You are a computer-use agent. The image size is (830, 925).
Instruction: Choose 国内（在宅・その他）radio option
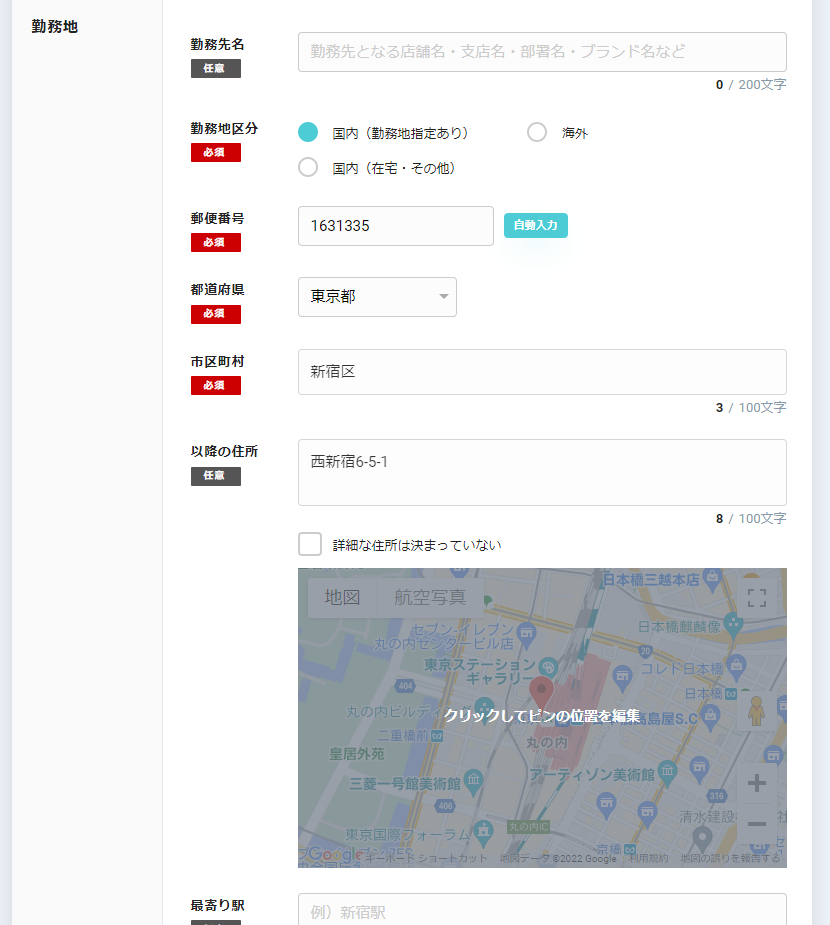pos(308,168)
